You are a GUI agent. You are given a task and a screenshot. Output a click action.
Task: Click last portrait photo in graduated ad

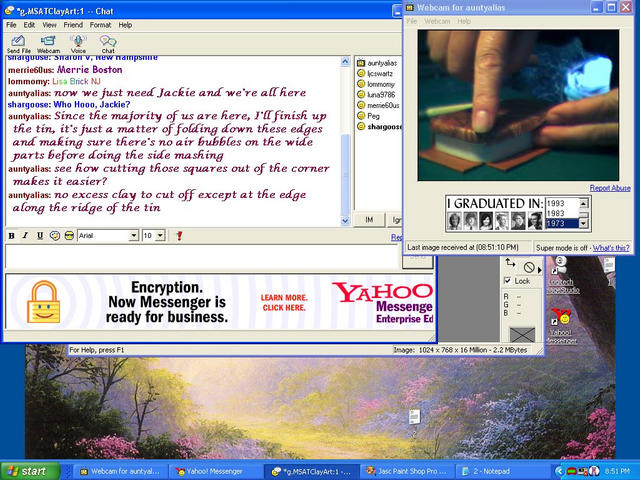coord(534,221)
